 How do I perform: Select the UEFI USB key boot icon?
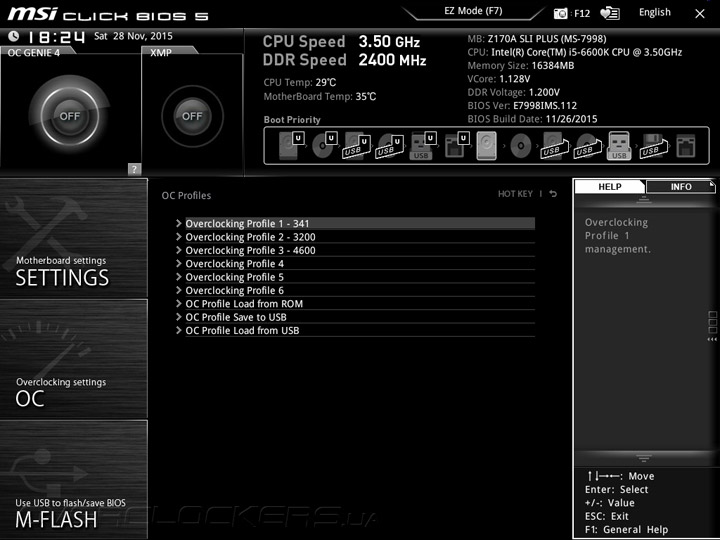coord(422,146)
